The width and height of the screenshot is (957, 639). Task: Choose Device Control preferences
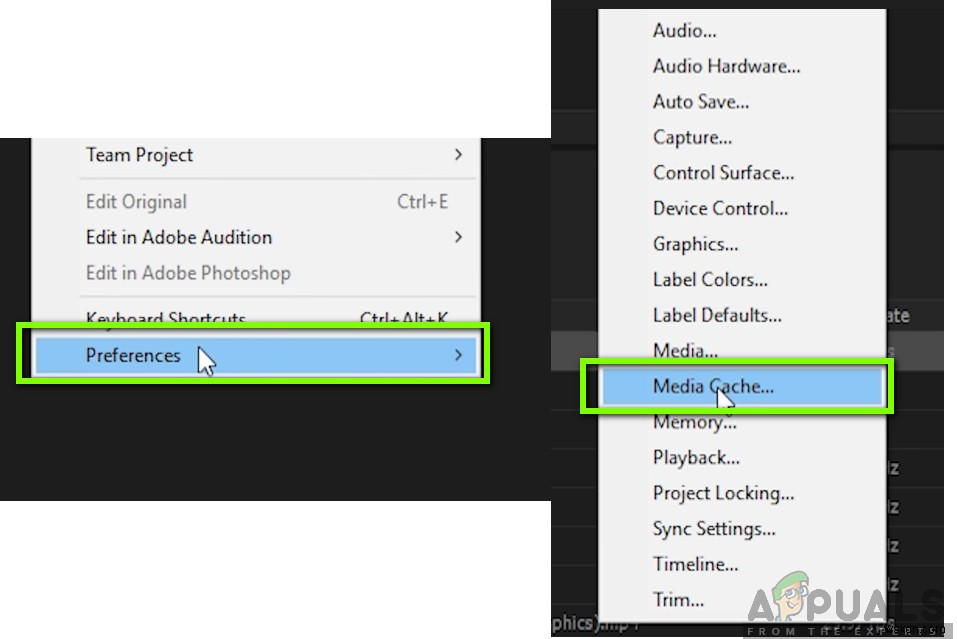[x=720, y=209]
